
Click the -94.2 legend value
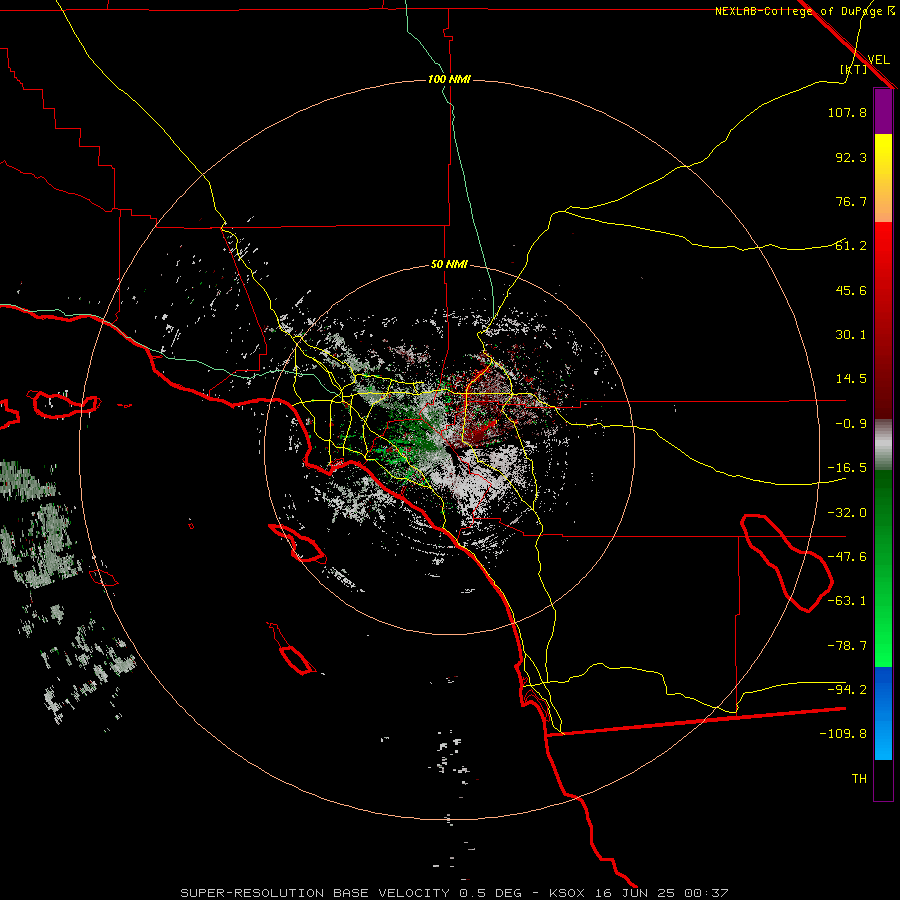[847, 690]
